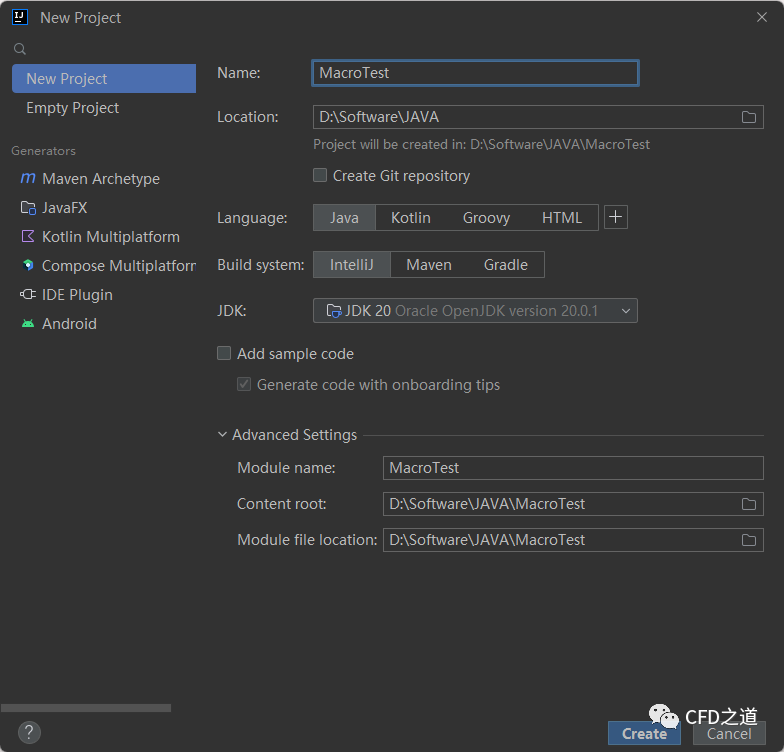The height and width of the screenshot is (752, 784).
Task: Choose the Kotlin Multiplatform generator icon
Action: 28,237
